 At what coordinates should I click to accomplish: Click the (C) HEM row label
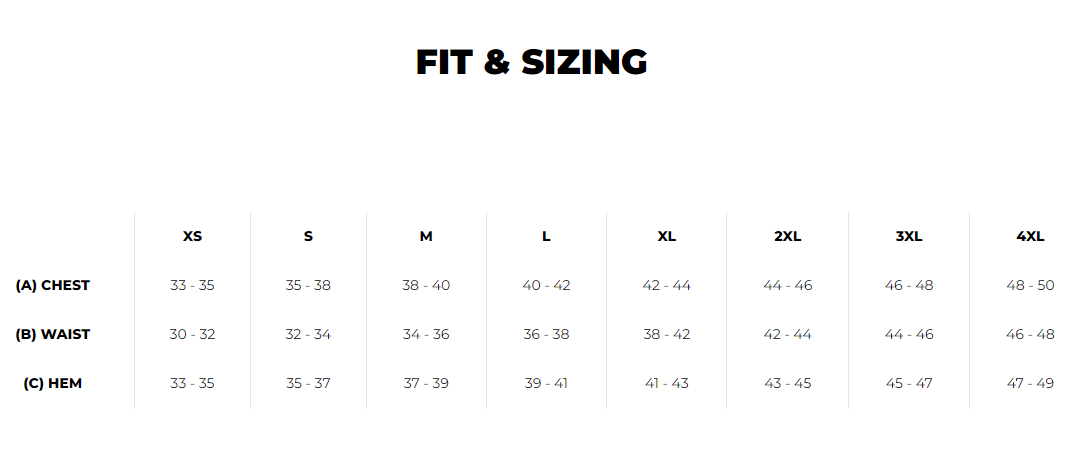pos(53,383)
